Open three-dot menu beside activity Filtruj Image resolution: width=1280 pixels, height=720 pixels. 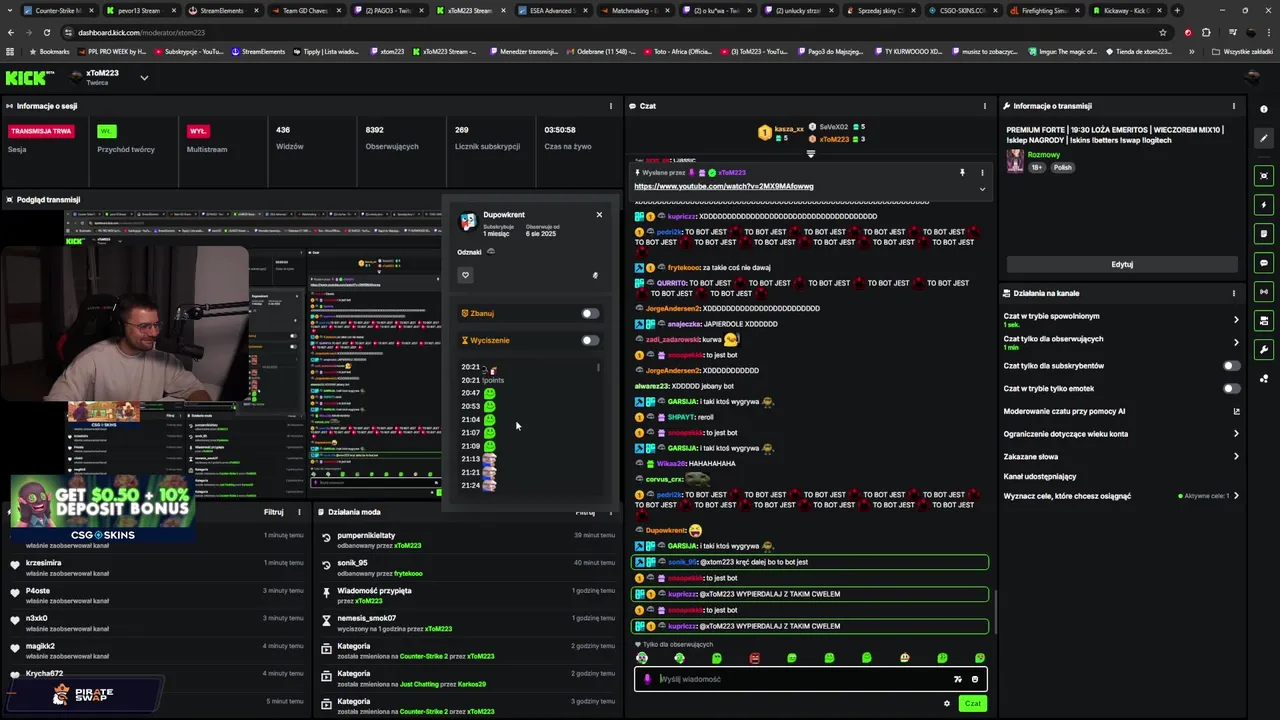[x=299, y=512]
